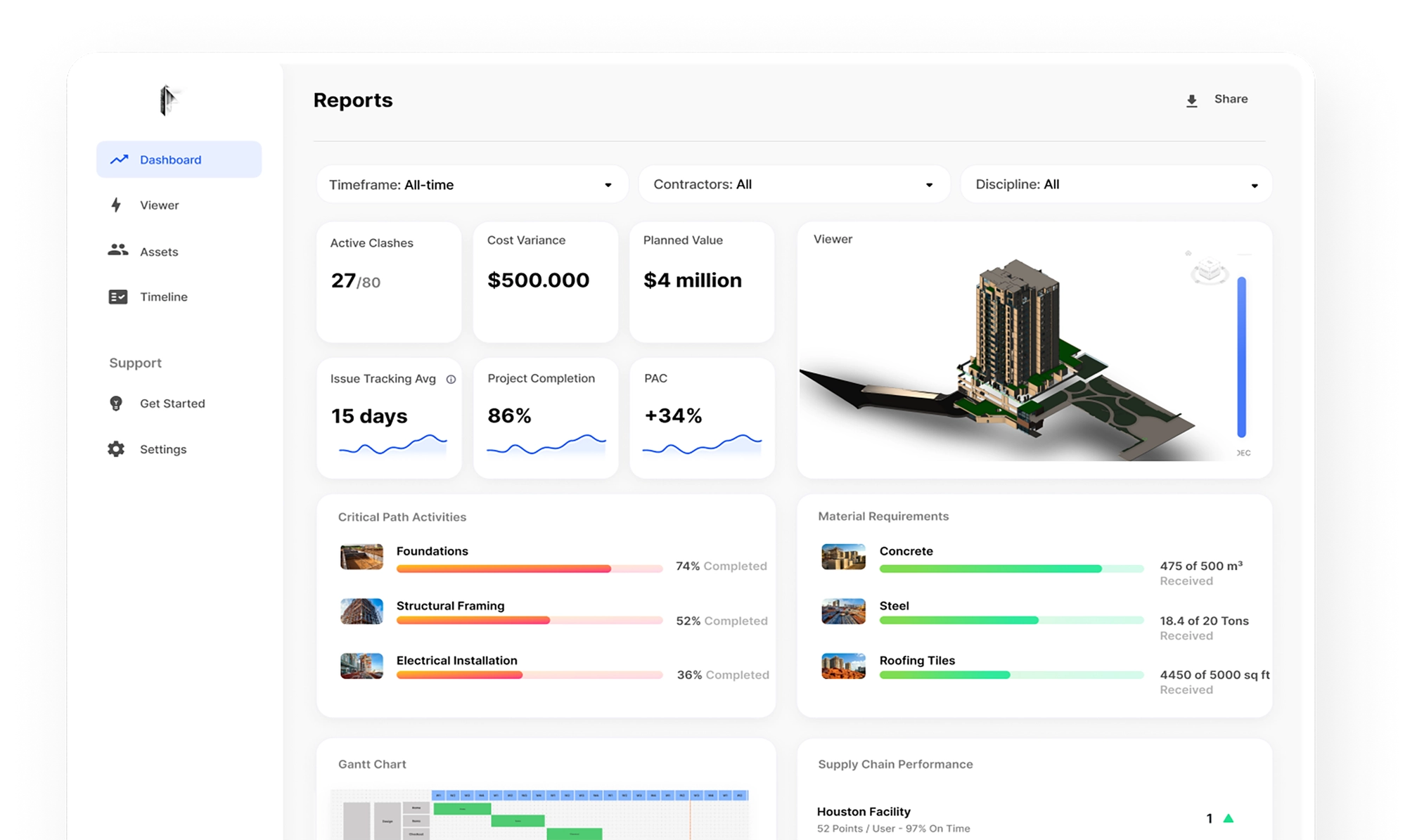
Task: Open the Discipline: All dropdown
Action: (x=1115, y=184)
